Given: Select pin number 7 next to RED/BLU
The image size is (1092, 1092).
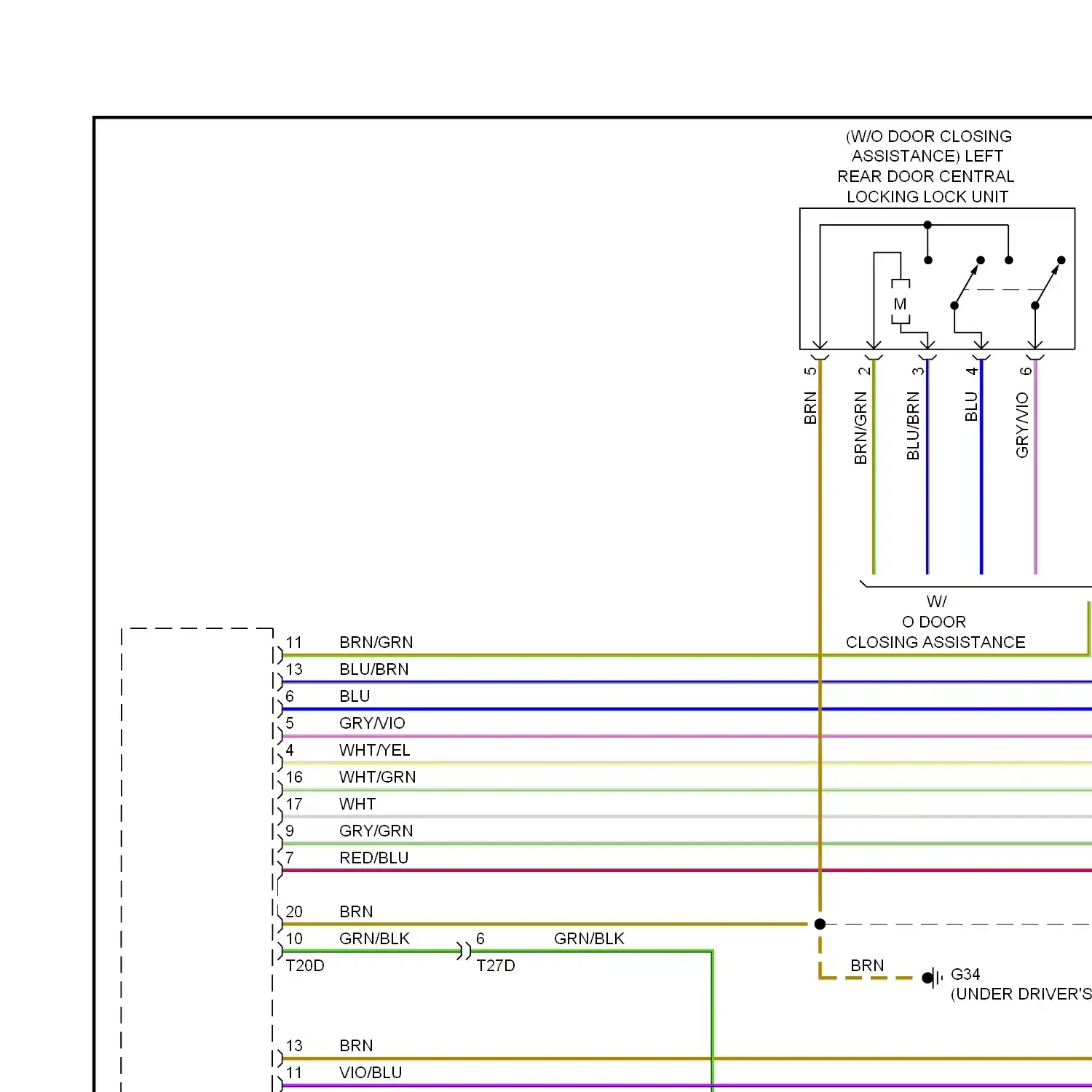Looking at the screenshot, I should pyautogui.click(x=290, y=858).
